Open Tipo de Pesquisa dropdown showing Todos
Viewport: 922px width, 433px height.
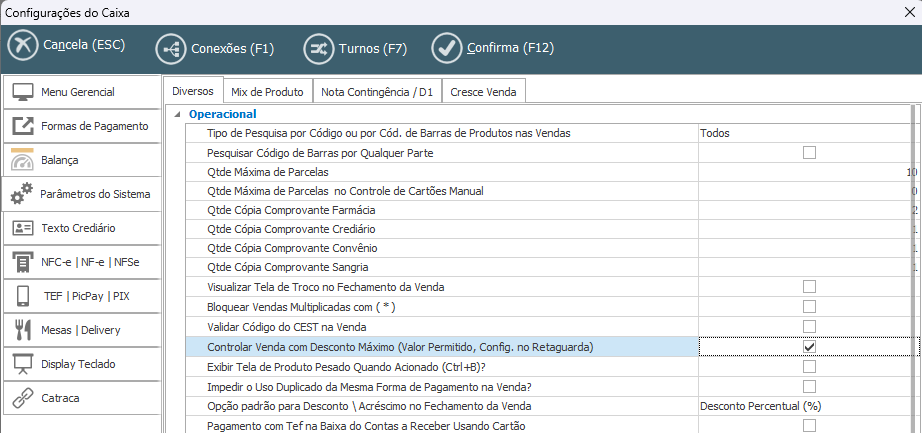(x=805, y=133)
